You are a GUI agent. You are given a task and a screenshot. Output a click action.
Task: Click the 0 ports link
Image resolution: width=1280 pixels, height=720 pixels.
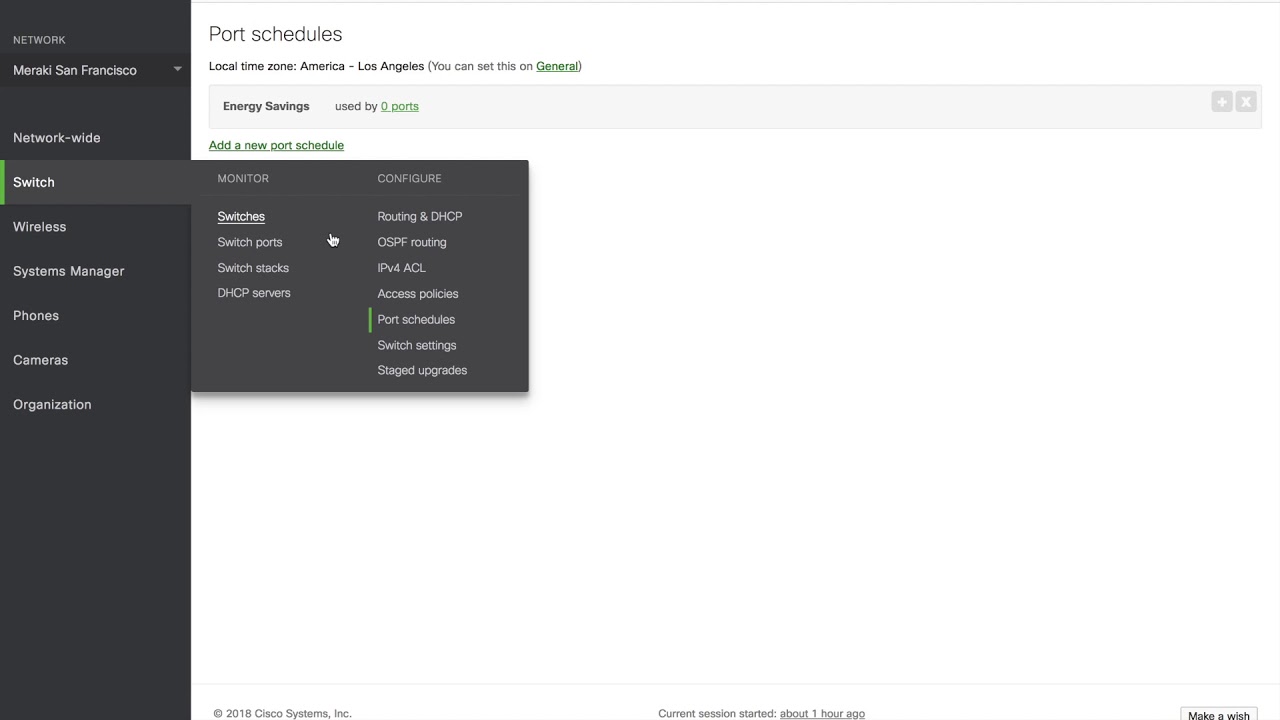(400, 106)
